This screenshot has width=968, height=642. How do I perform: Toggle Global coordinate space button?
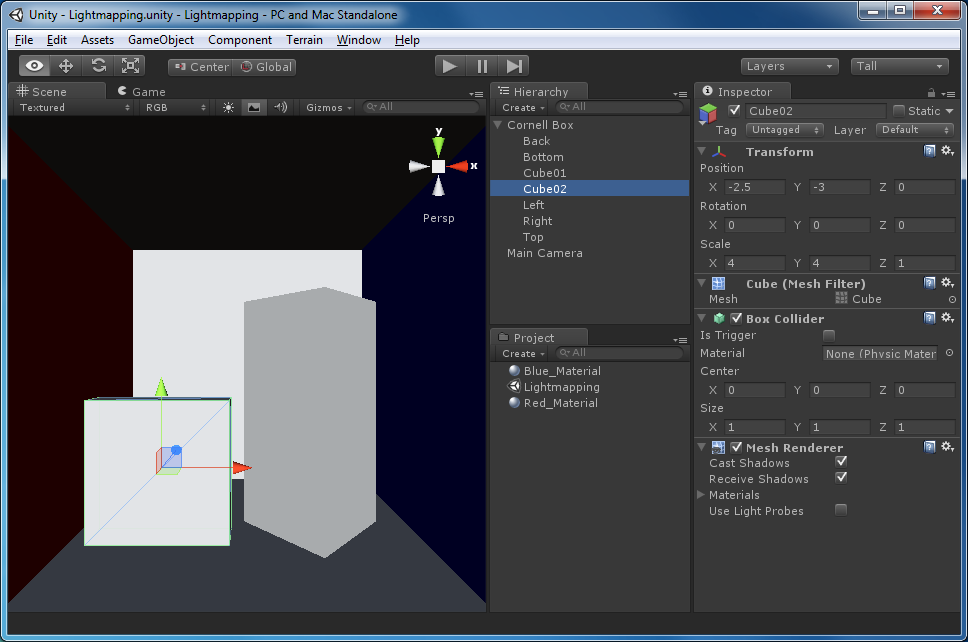click(265, 67)
